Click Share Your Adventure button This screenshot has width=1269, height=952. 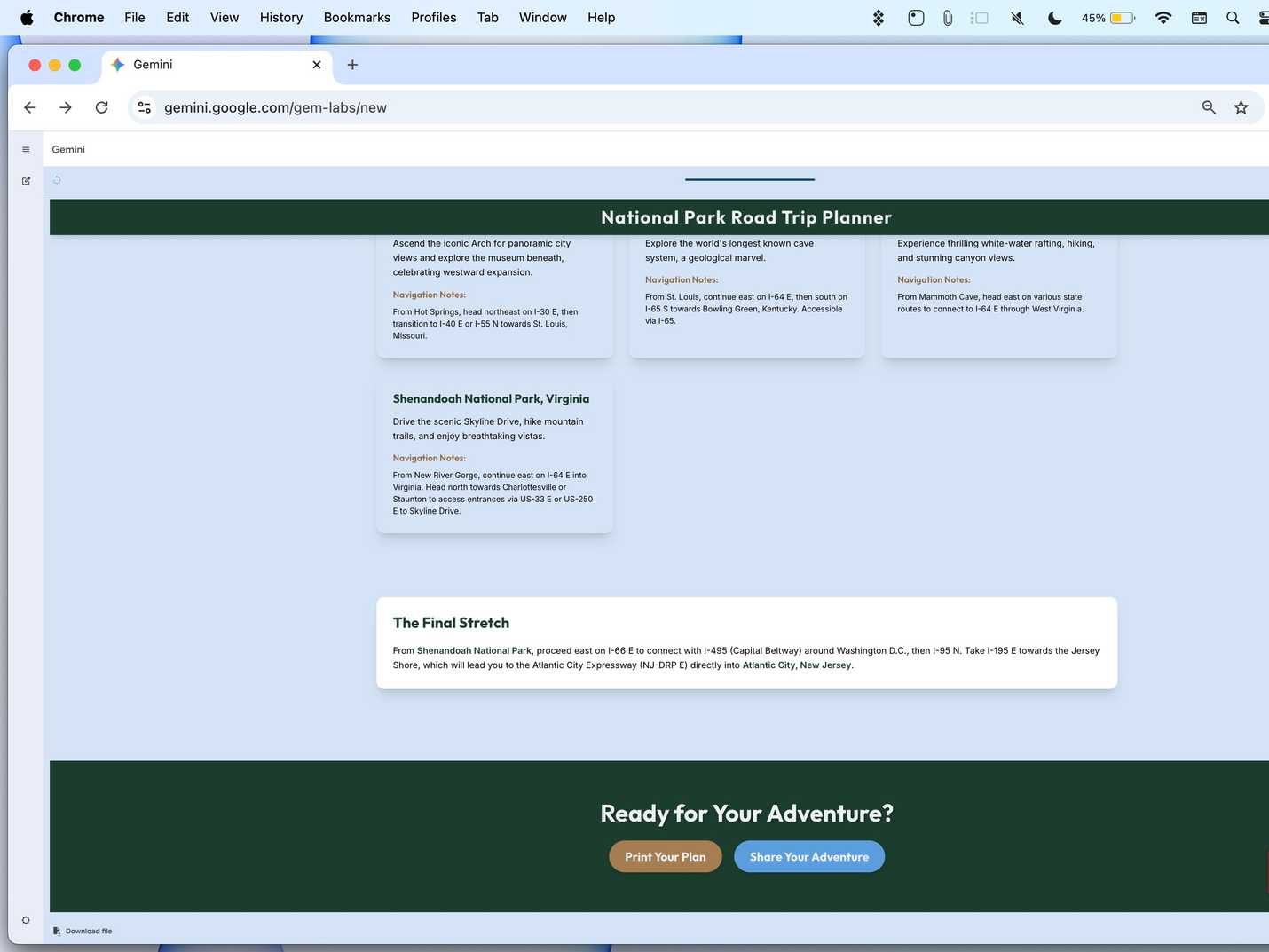(808, 856)
